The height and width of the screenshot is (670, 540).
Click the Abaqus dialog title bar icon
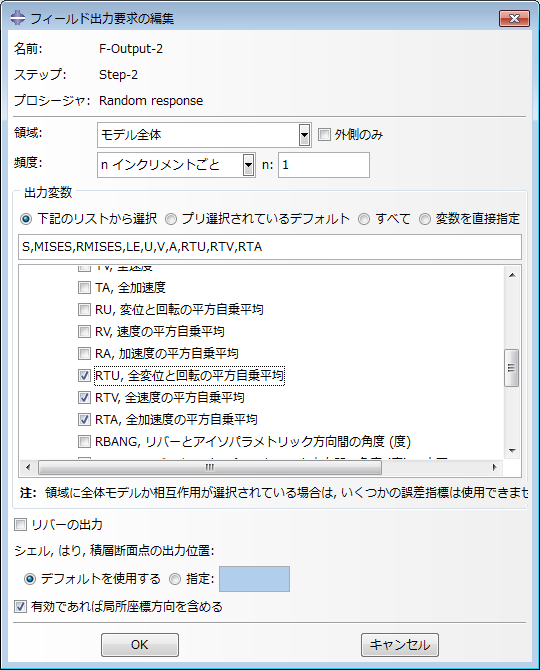point(18,18)
